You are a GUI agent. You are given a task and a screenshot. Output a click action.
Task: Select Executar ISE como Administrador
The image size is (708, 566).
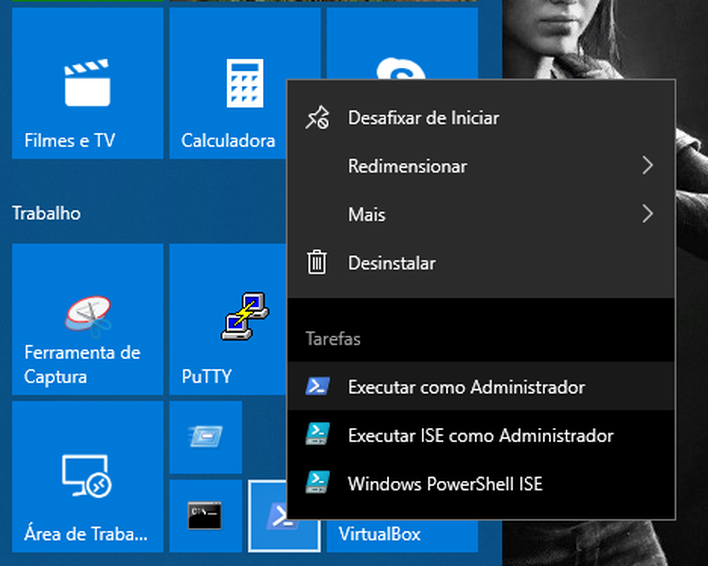click(481, 435)
